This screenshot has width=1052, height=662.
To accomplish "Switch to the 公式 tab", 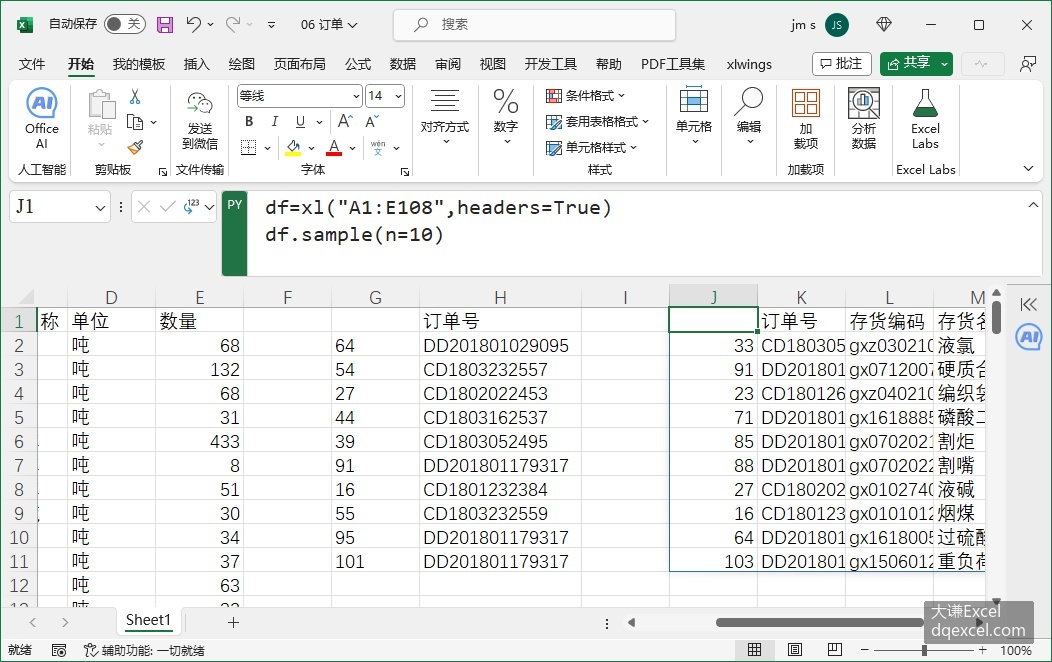I will click(x=358, y=64).
